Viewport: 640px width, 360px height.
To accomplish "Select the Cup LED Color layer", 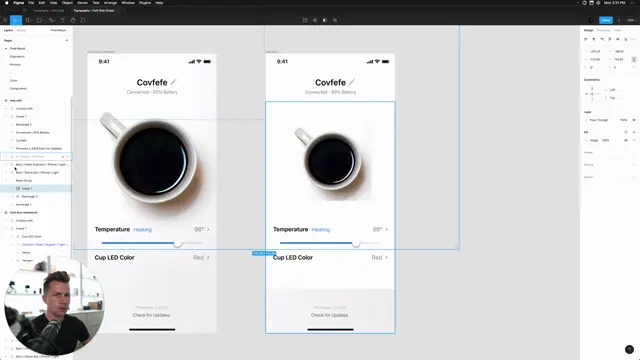I will [31, 237].
